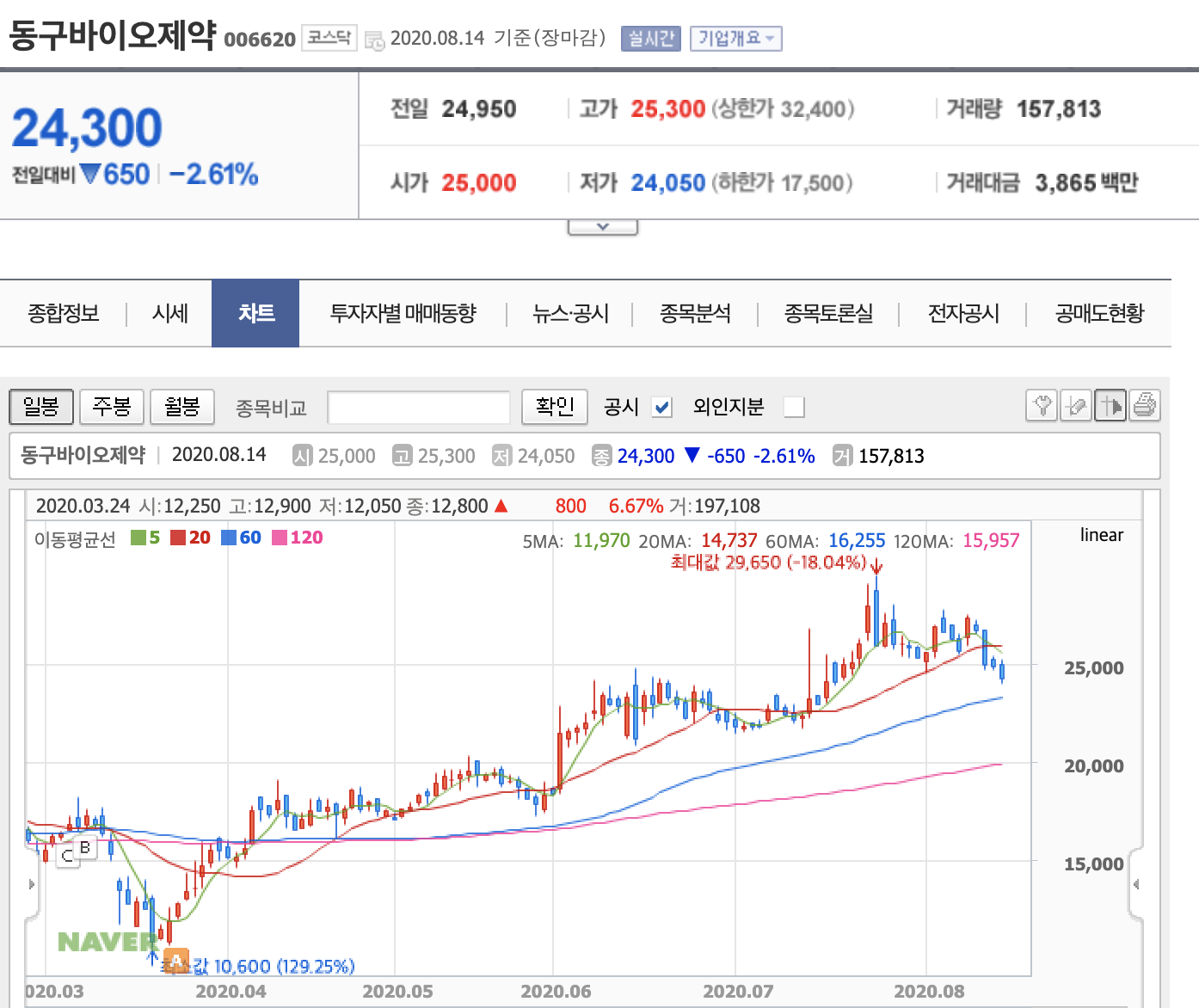Click the disclosure marker A on chart
The height and width of the screenshot is (1008, 1199).
point(175,961)
